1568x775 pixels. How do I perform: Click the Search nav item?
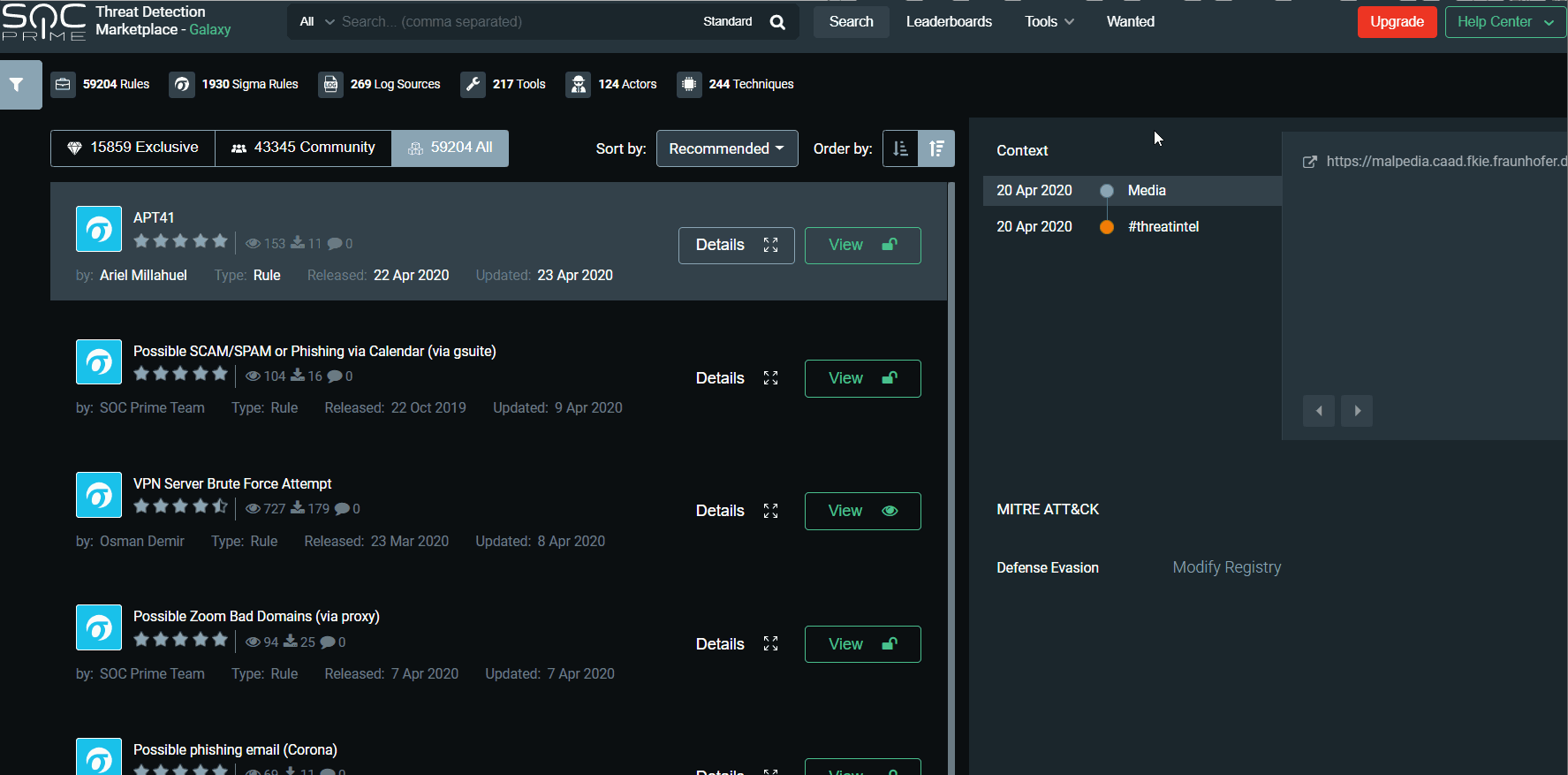tap(852, 22)
